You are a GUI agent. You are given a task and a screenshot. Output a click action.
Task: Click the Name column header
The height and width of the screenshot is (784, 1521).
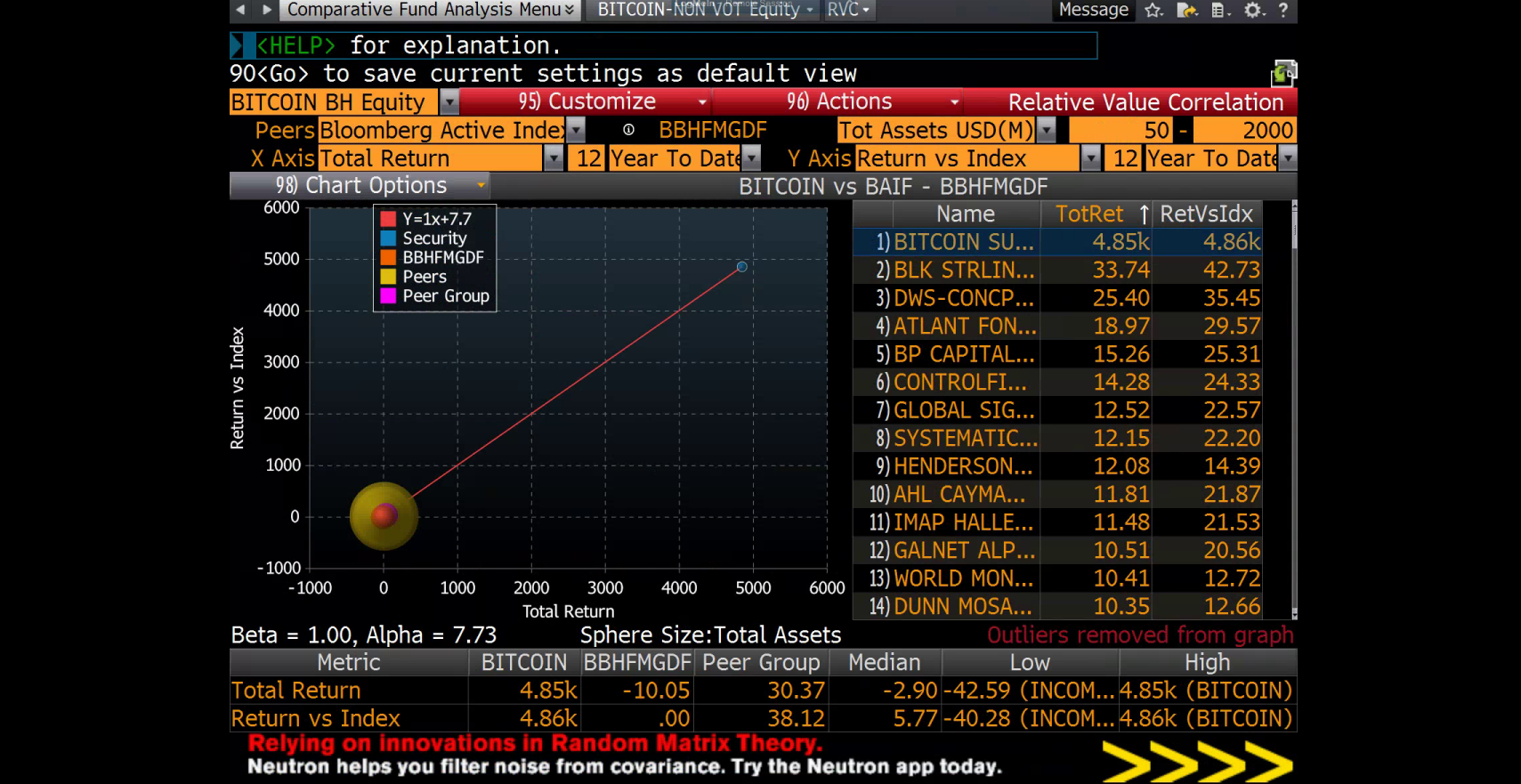coord(966,214)
